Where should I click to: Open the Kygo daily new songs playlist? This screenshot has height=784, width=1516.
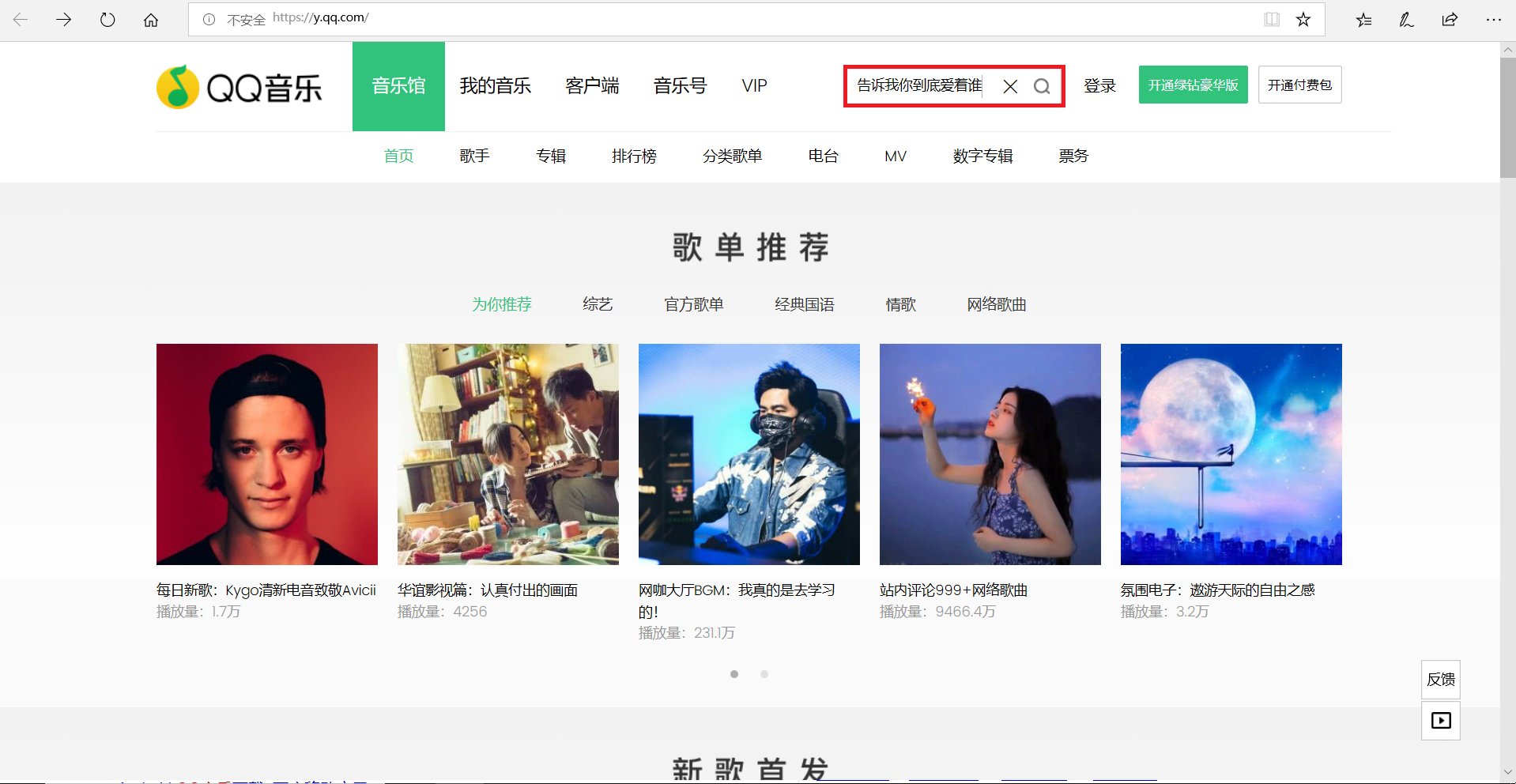pyautogui.click(x=266, y=454)
